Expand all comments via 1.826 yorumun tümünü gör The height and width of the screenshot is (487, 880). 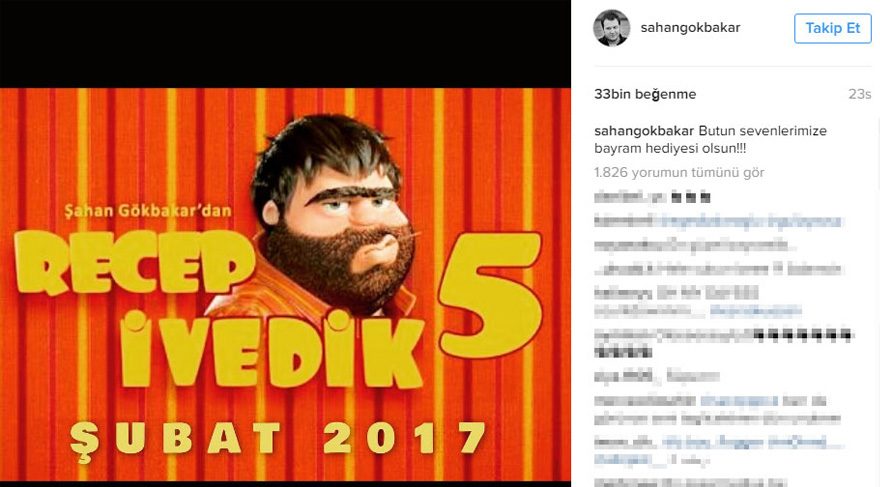(x=679, y=172)
